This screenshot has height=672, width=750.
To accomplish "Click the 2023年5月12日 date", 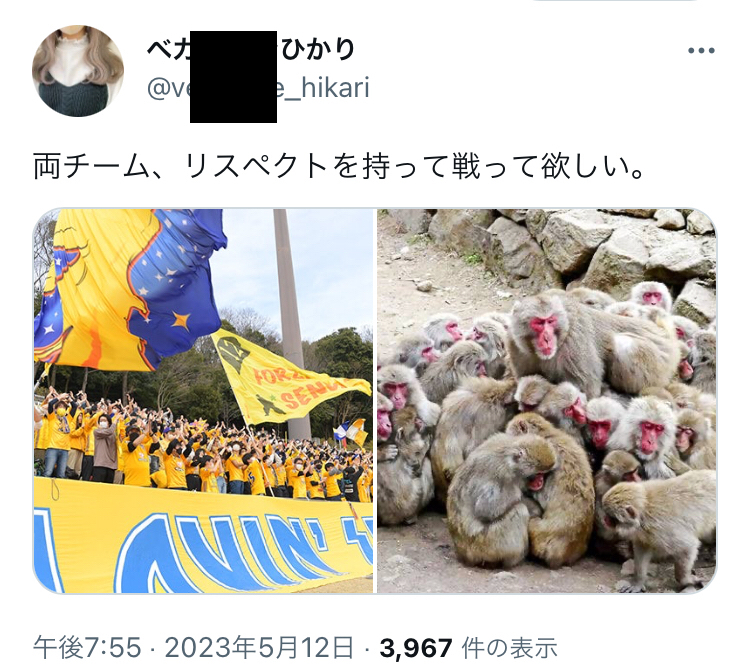I will (x=259, y=648).
